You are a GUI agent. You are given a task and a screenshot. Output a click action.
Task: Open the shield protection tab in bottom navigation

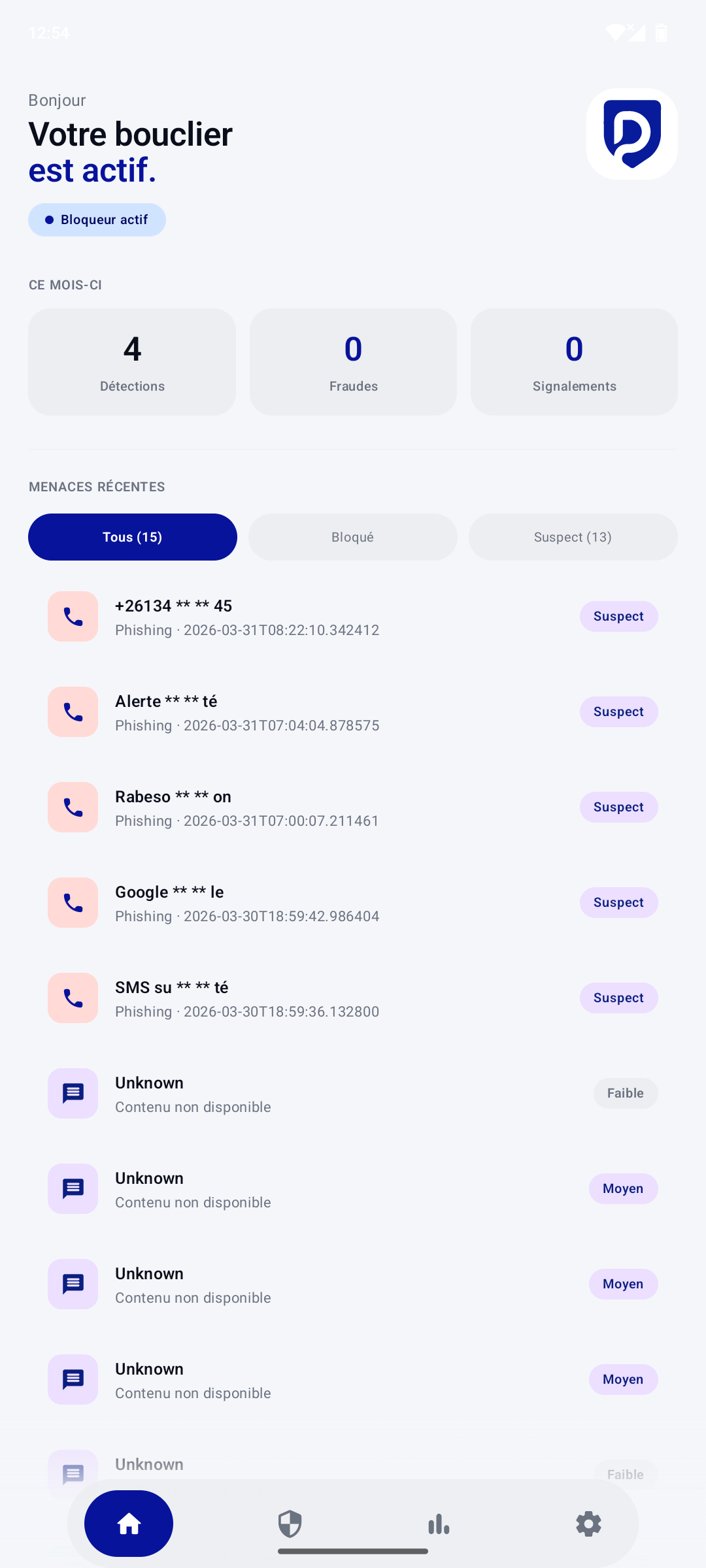[x=290, y=1524]
